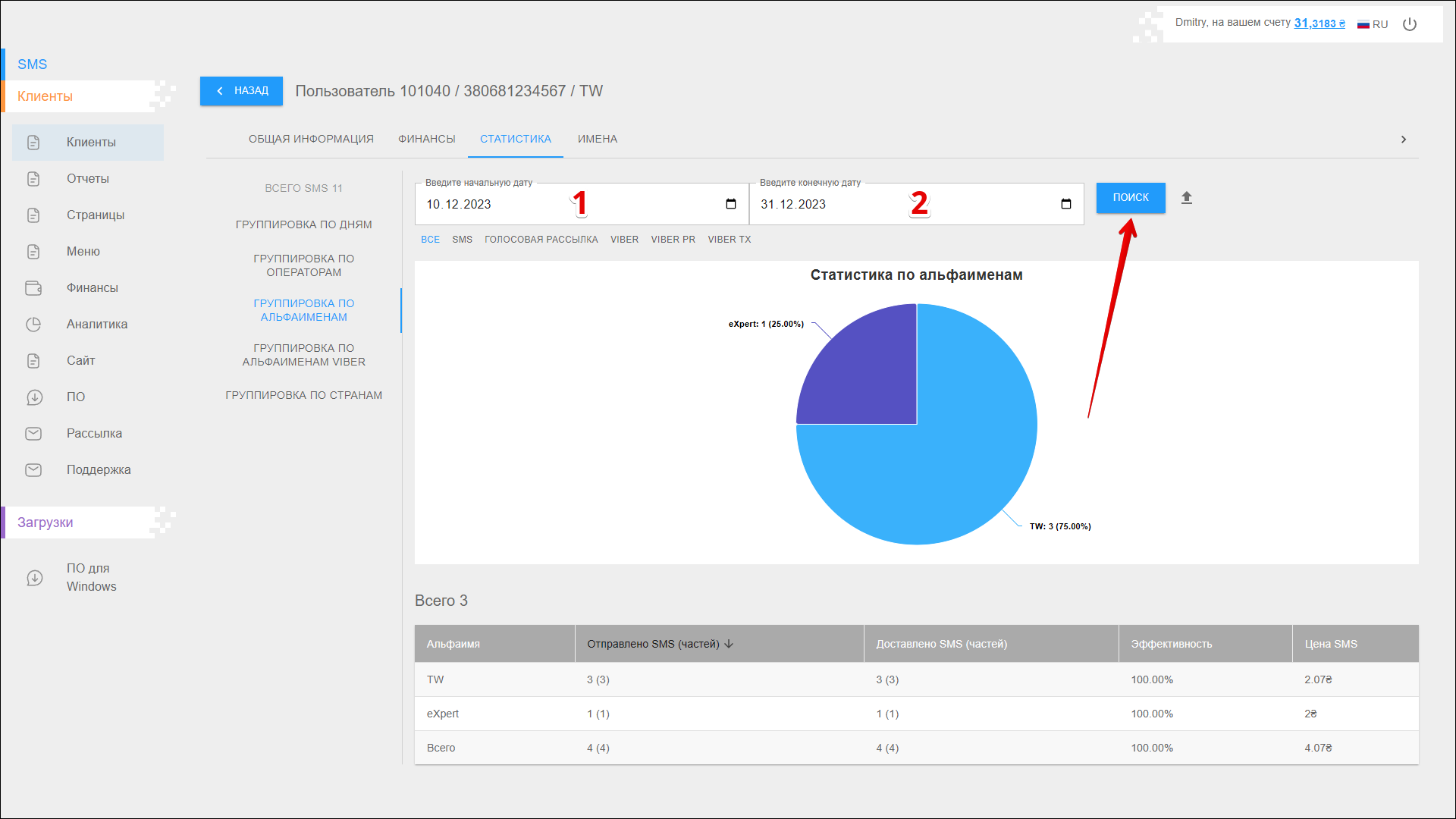Screen dimensions: 1456x819
Task: Select the Голосовая рассылка filter
Action: coord(541,240)
